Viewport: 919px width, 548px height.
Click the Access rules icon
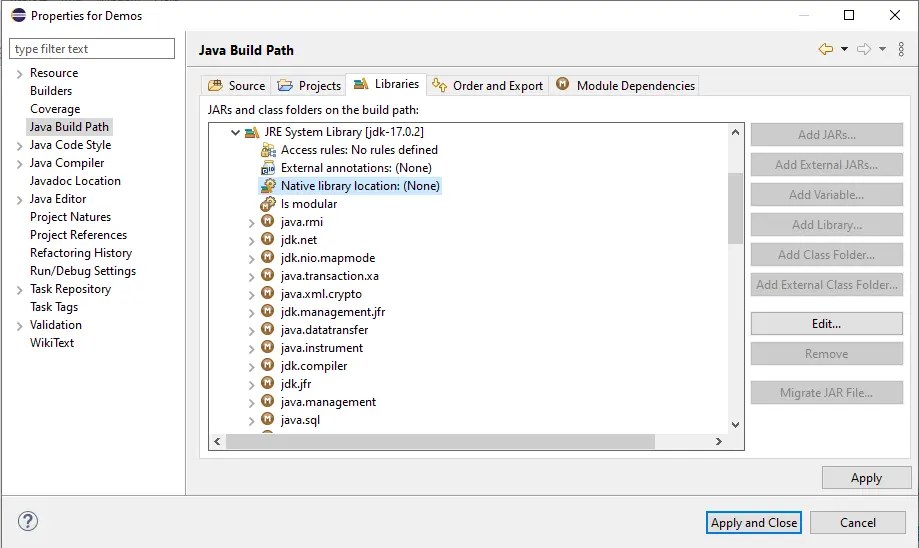tap(268, 150)
